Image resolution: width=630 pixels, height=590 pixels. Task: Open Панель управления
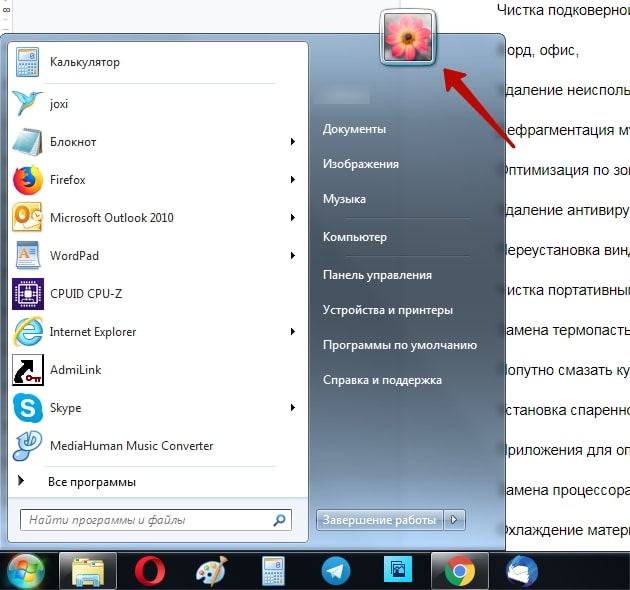pos(377,275)
